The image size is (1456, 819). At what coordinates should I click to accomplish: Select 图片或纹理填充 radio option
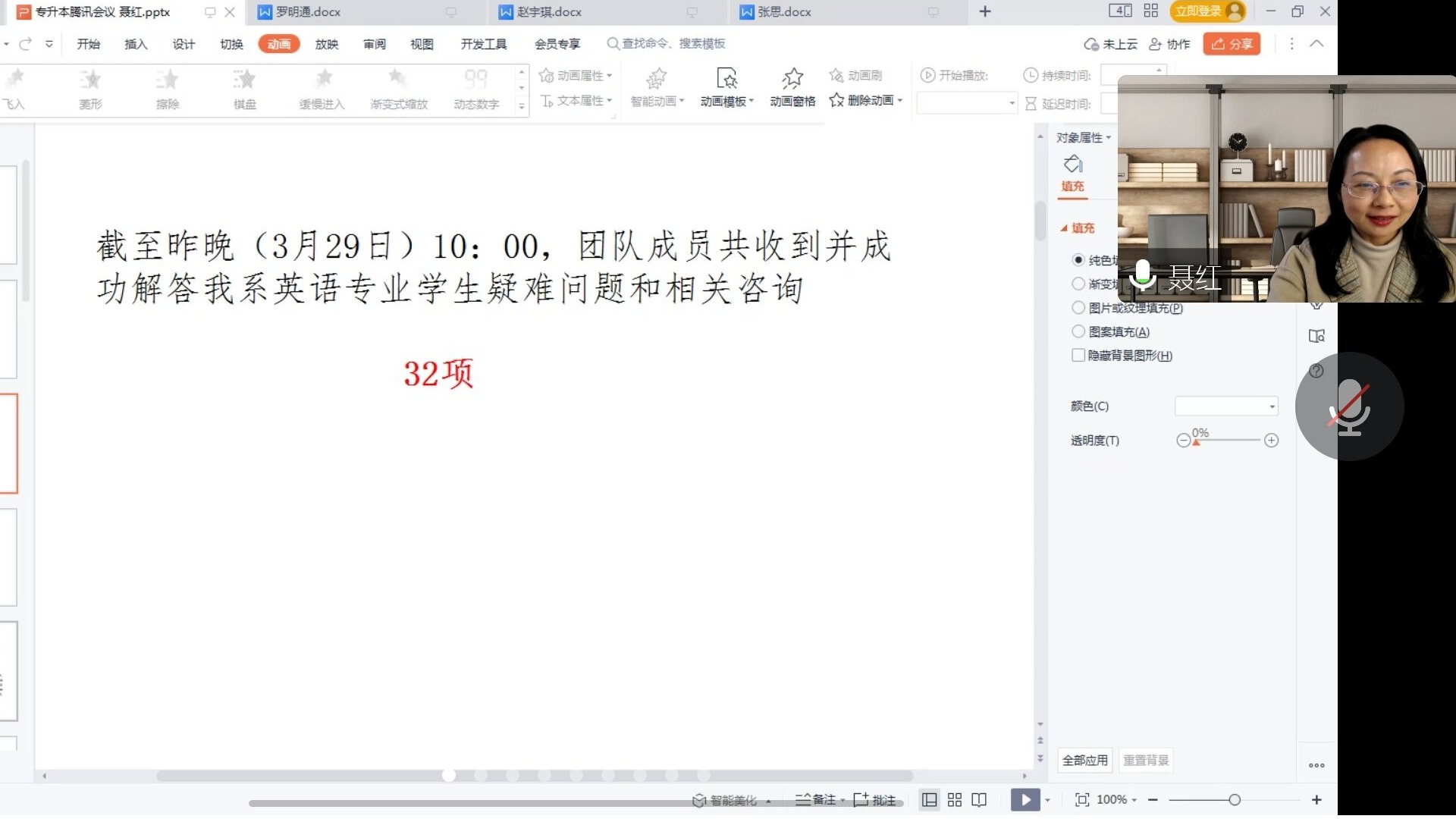tap(1078, 308)
